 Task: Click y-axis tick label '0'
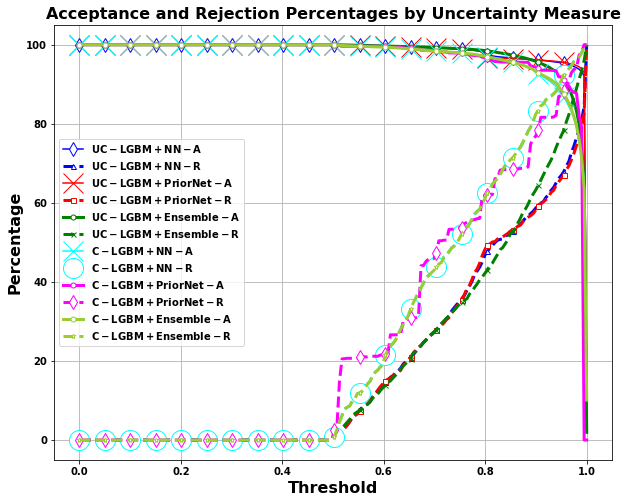click(x=44, y=440)
